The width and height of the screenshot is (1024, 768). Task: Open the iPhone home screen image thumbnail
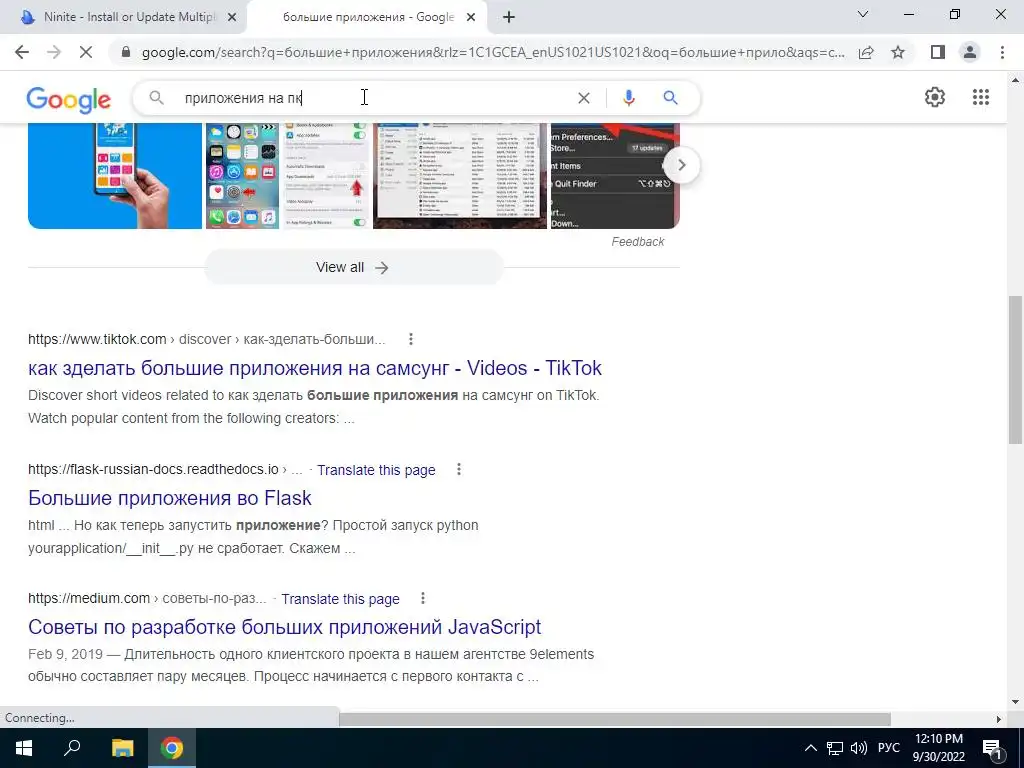point(242,176)
